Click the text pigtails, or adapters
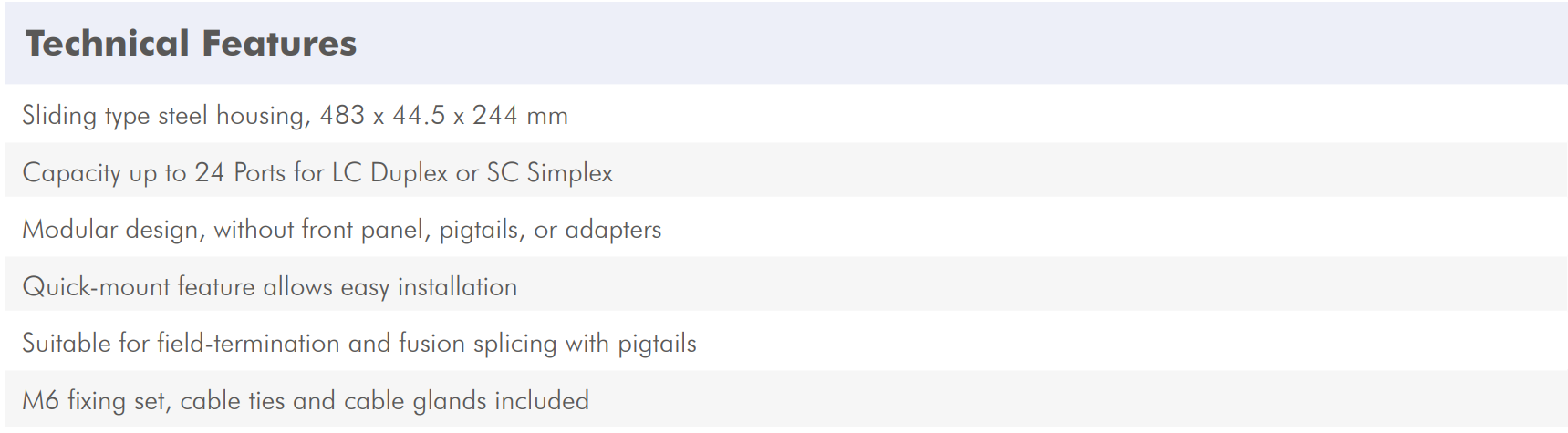Screen dimensions: 1568x433 (x=550, y=230)
